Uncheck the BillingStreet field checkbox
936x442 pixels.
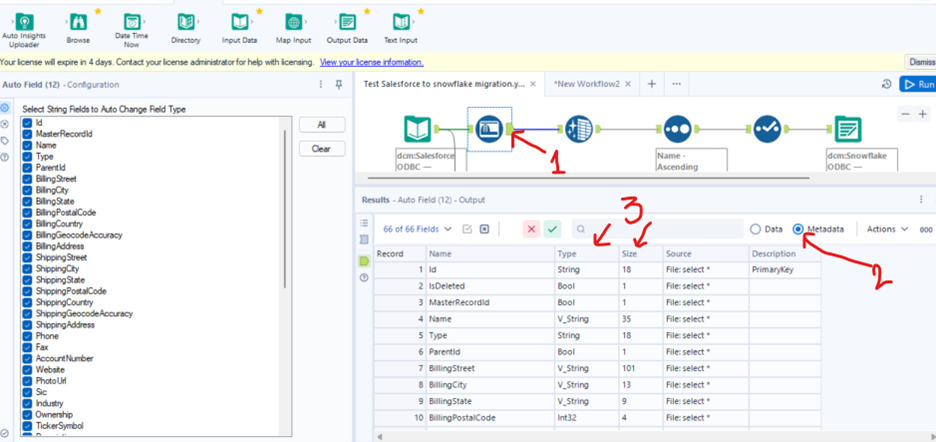[28, 179]
